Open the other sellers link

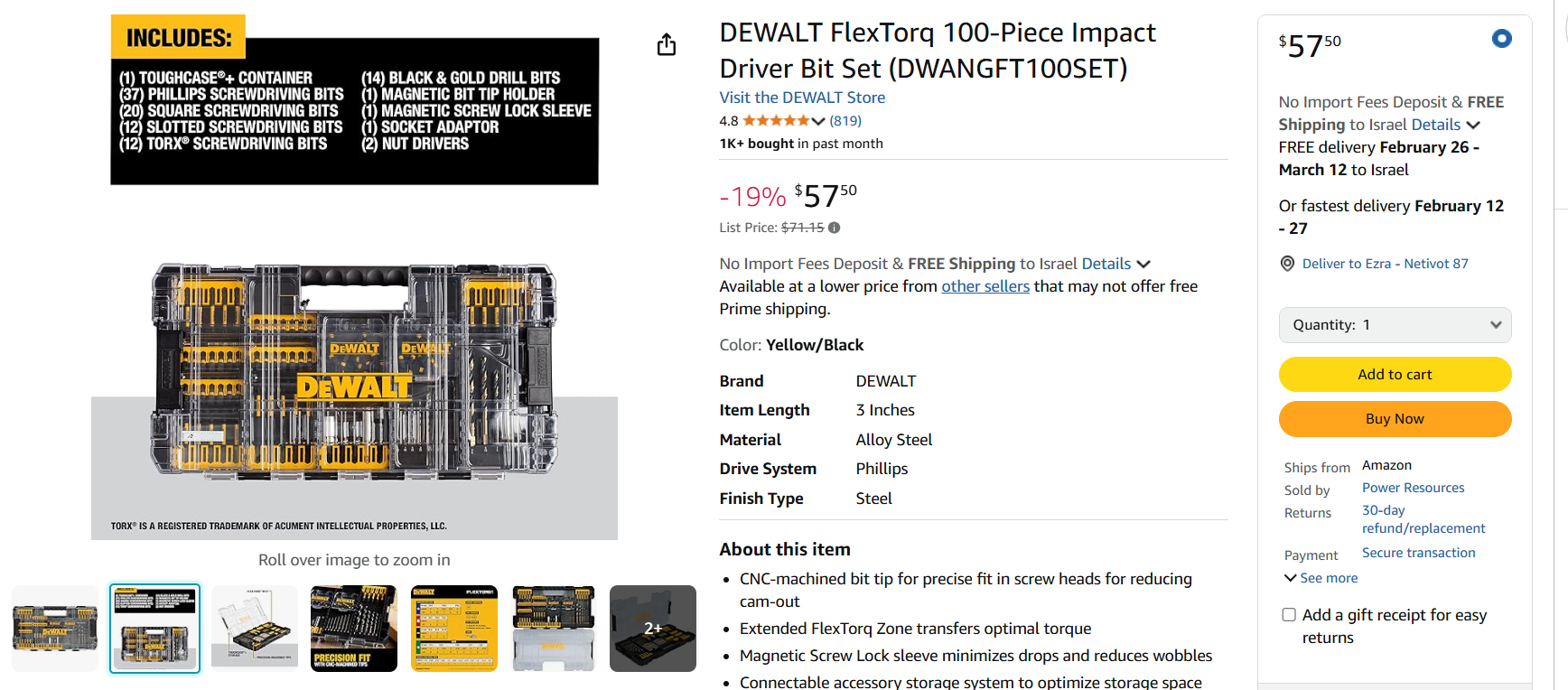tap(985, 286)
